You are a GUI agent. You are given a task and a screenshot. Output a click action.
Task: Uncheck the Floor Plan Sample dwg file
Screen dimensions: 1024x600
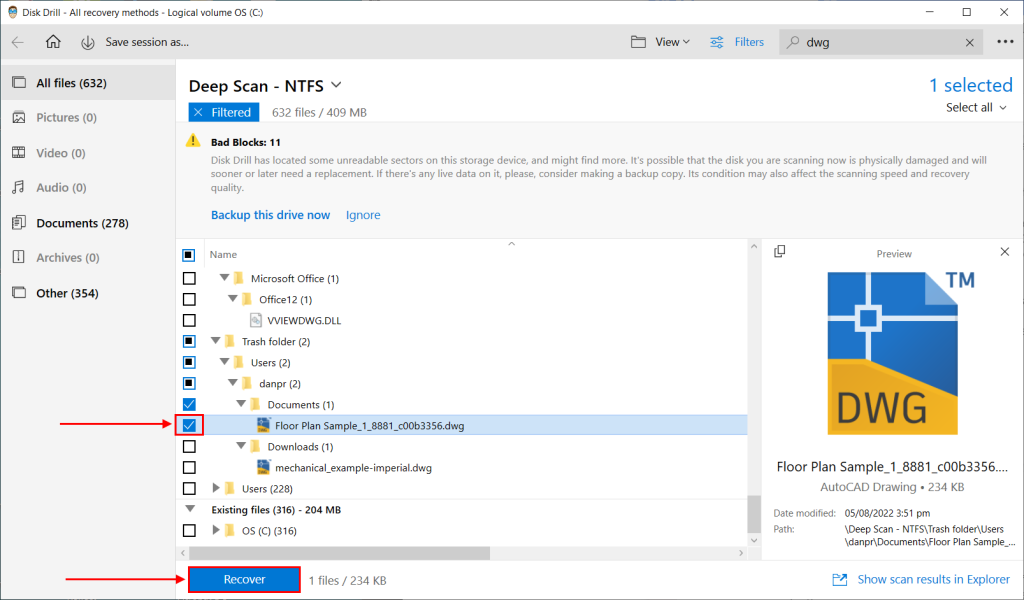click(189, 424)
